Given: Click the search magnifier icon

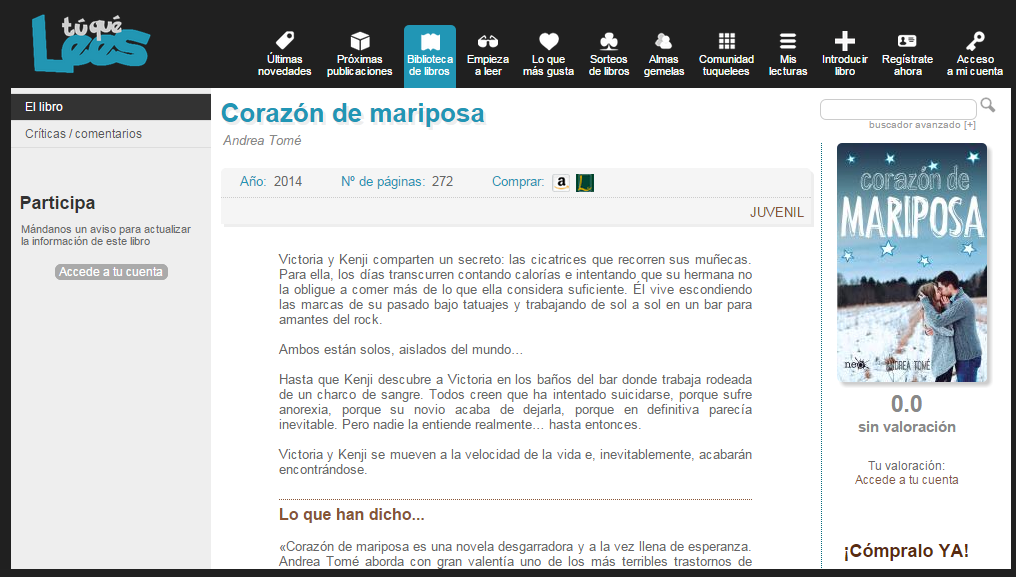Looking at the screenshot, I should click(987, 105).
